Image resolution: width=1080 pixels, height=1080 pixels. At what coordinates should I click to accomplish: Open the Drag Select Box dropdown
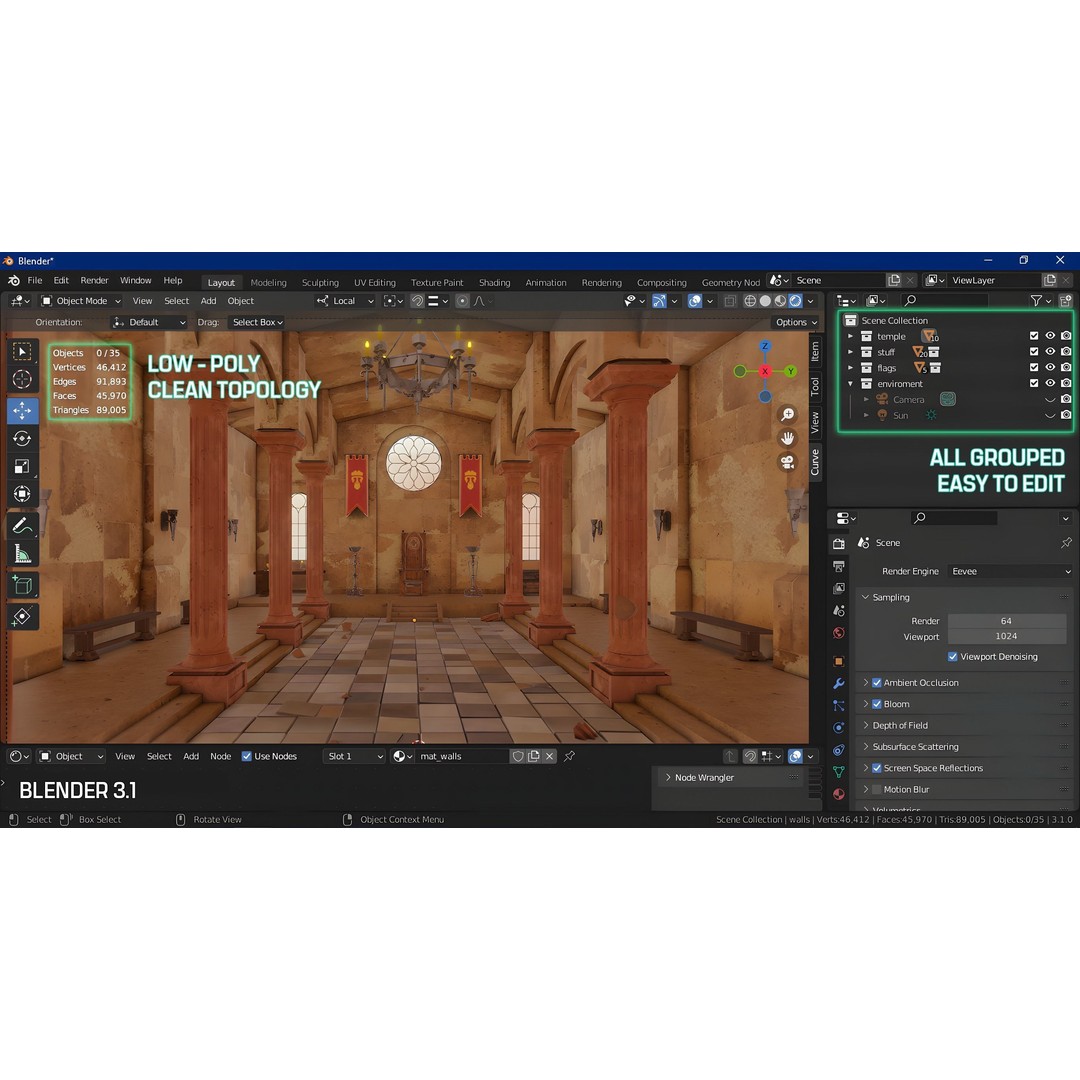(x=256, y=322)
